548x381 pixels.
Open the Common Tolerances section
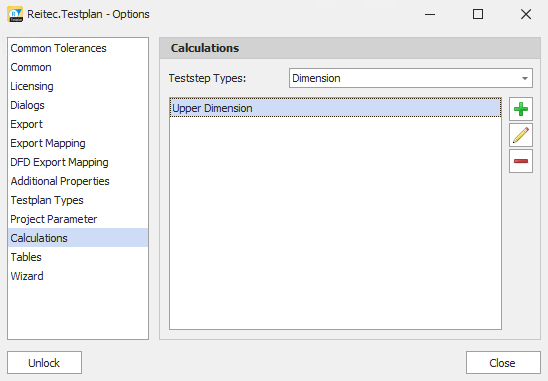[x=58, y=48]
